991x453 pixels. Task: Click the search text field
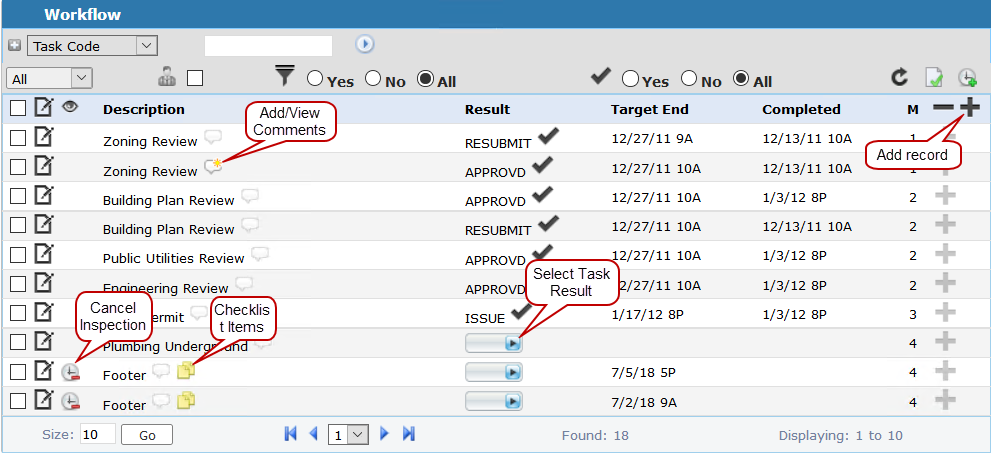pyautogui.click(x=268, y=45)
